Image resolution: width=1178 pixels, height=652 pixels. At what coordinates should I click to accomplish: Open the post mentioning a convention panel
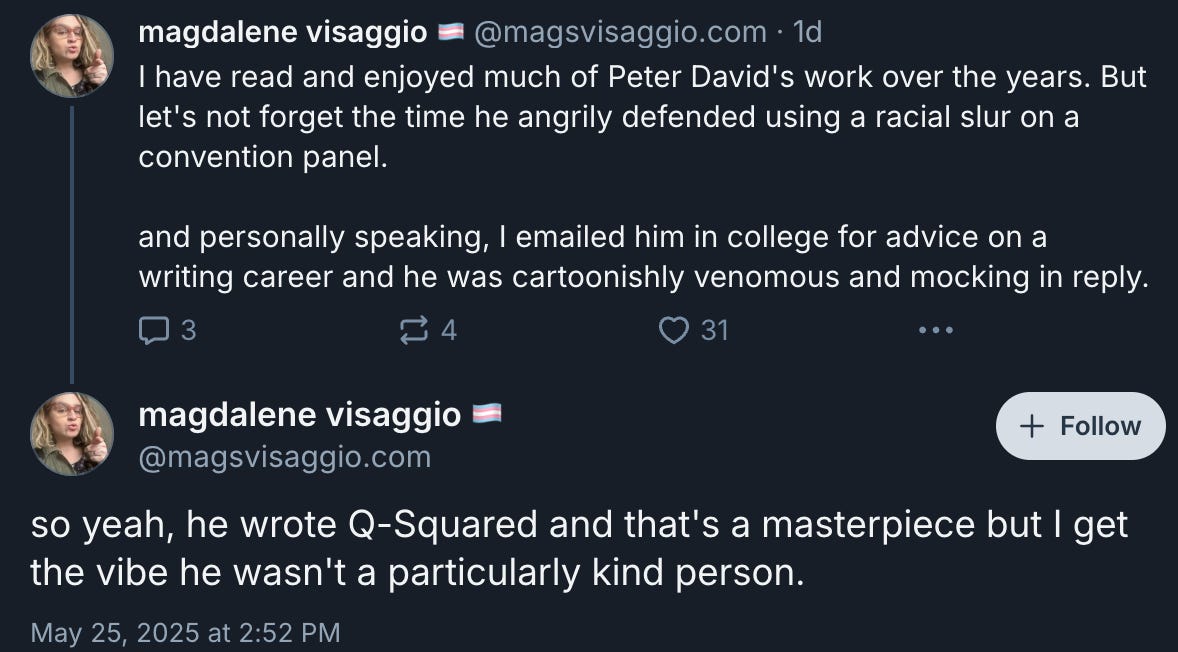click(640, 117)
